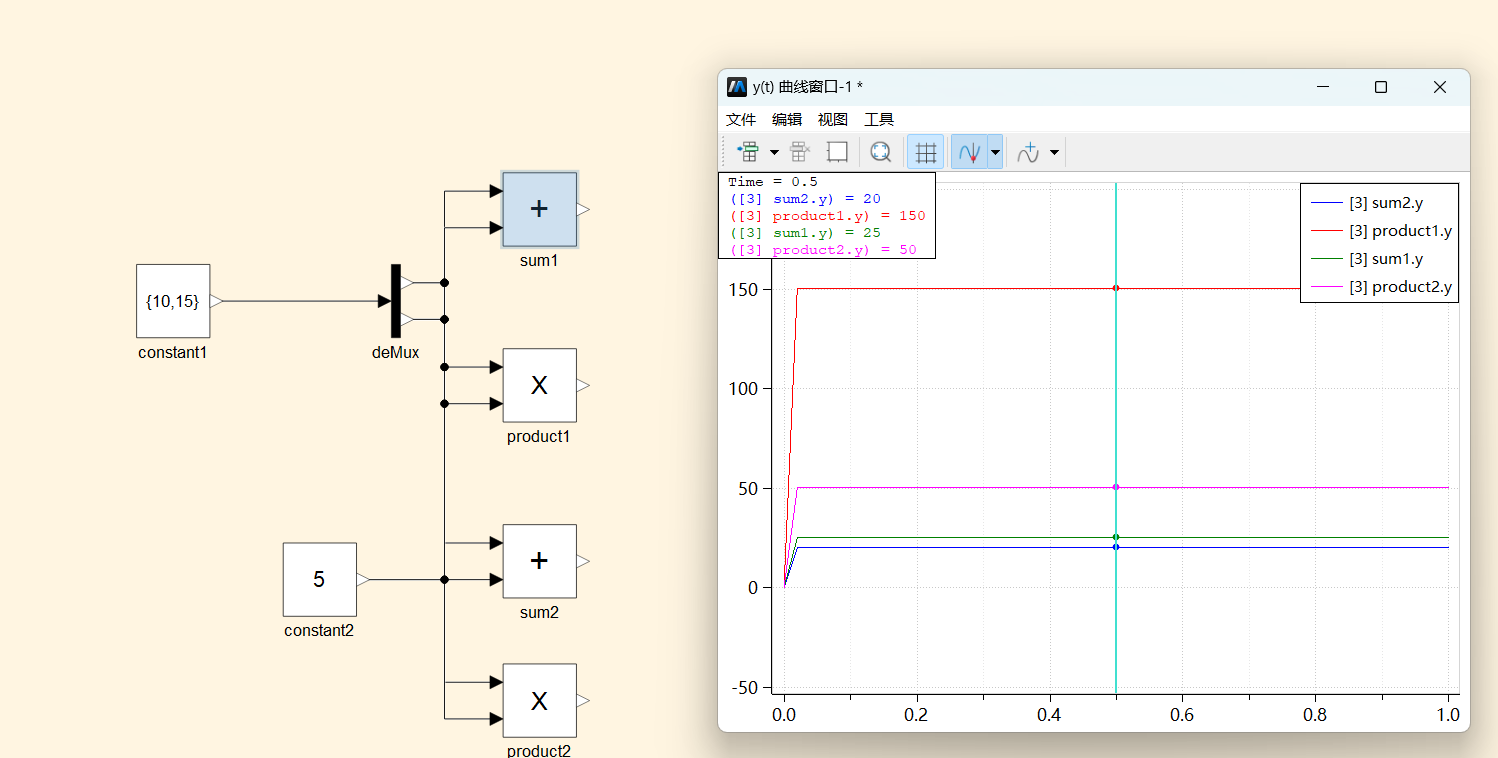Open the add subplot dropdown arrow

(x=774, y=153)
